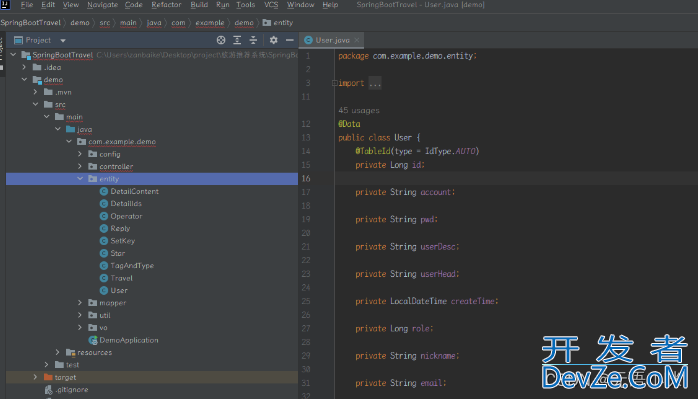Viewport: 698px width, 399px height.
Task: Click the Travel class icon
Action: (104, 278)
